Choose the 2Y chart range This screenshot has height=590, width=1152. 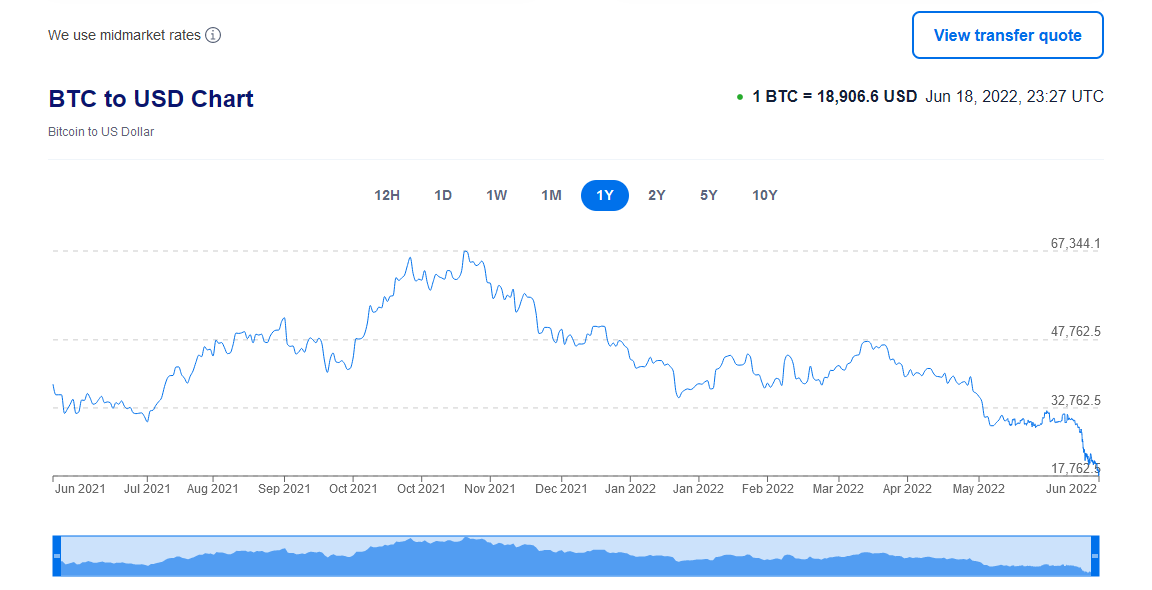(x=657, y=195)
